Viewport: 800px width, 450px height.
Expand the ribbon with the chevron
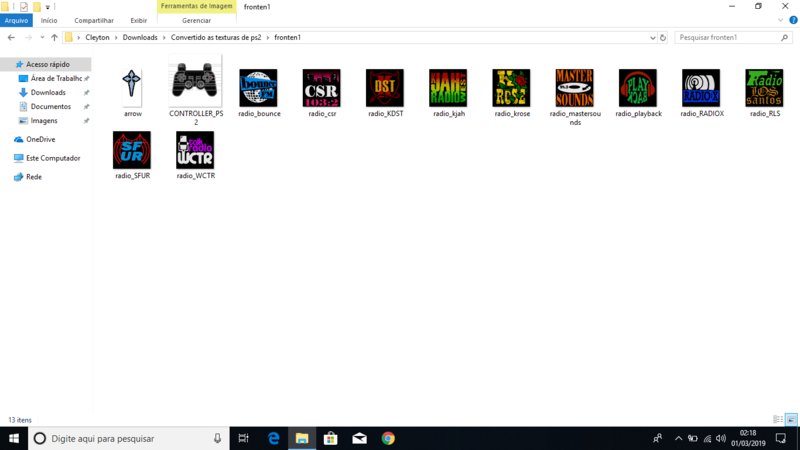click(780, 20)
